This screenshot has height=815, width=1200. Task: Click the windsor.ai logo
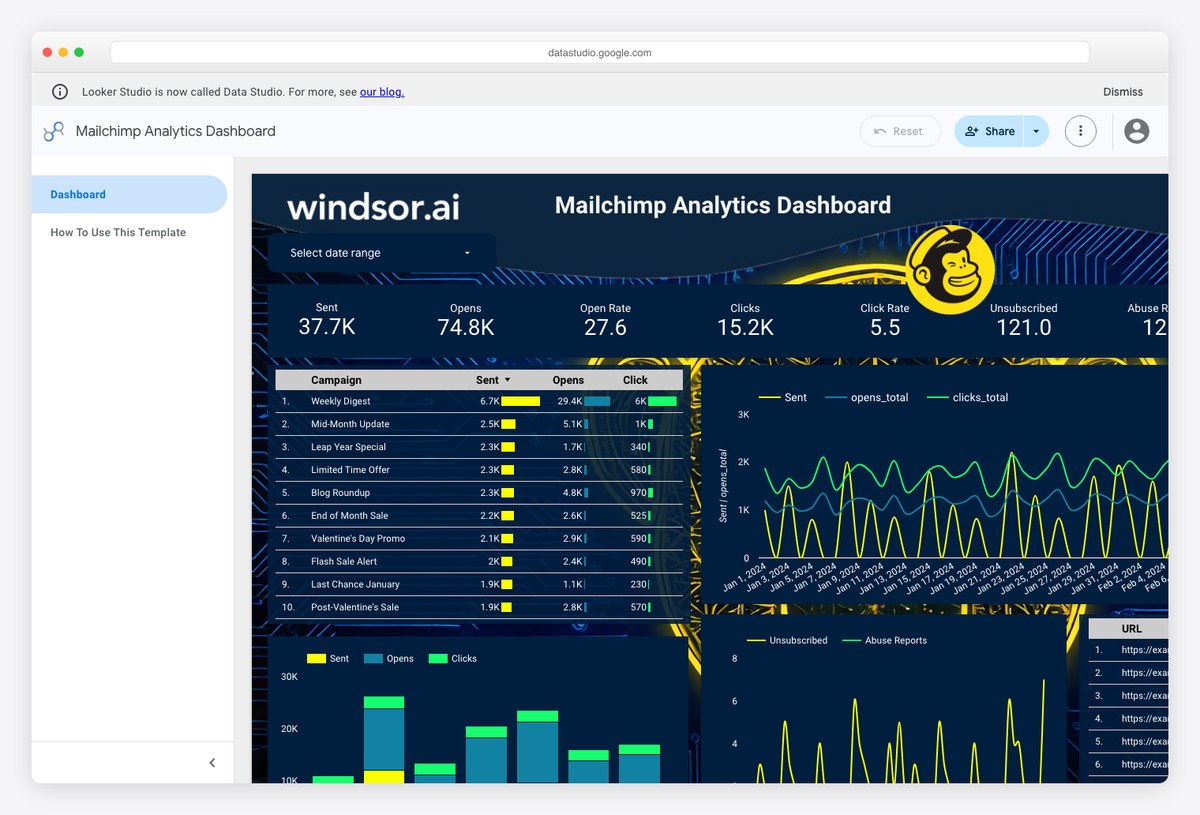pos(373,206)
